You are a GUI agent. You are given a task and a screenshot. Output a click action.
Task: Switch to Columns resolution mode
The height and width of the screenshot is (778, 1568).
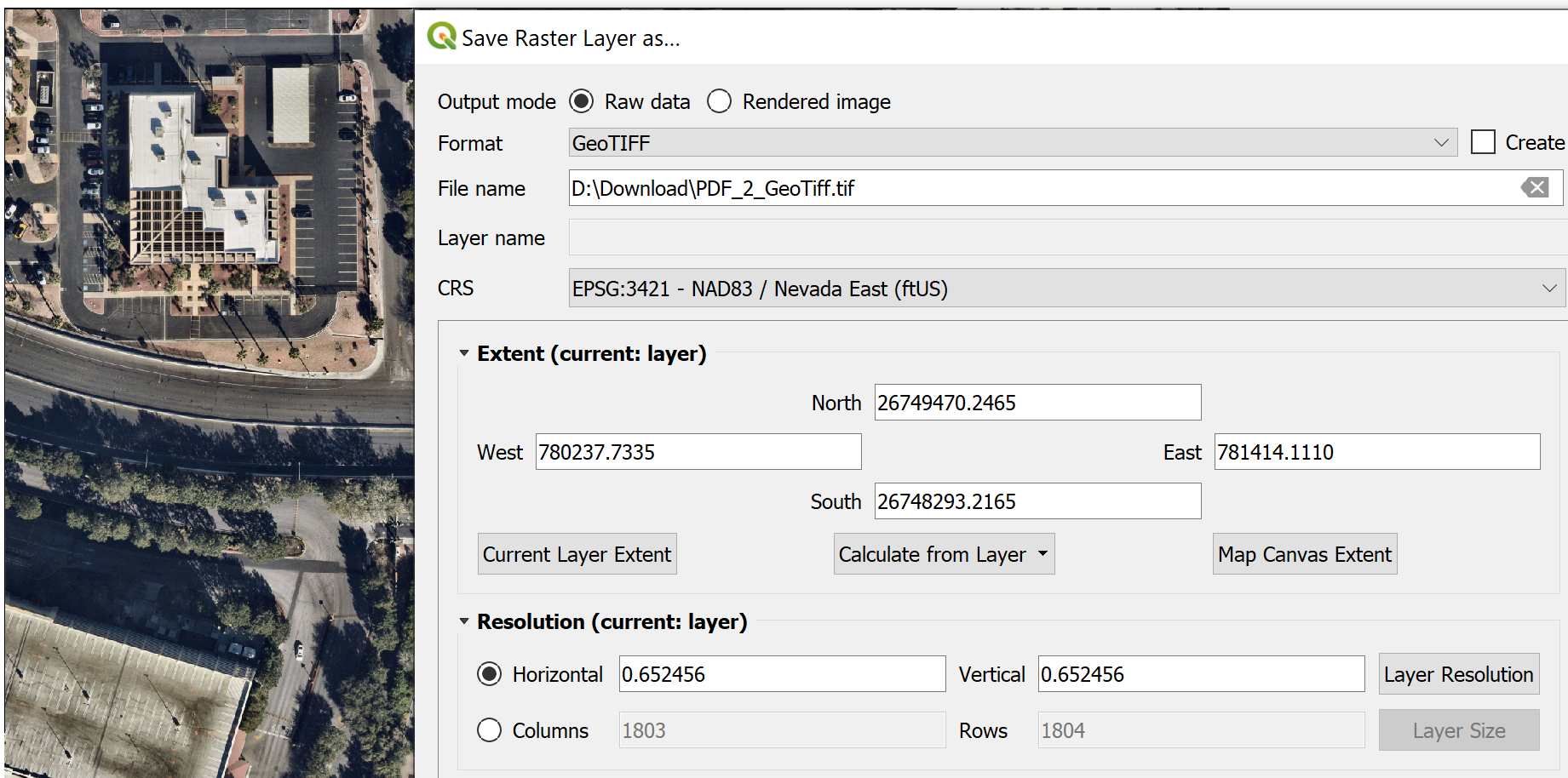pyautogui.click(x=490, y=730)
